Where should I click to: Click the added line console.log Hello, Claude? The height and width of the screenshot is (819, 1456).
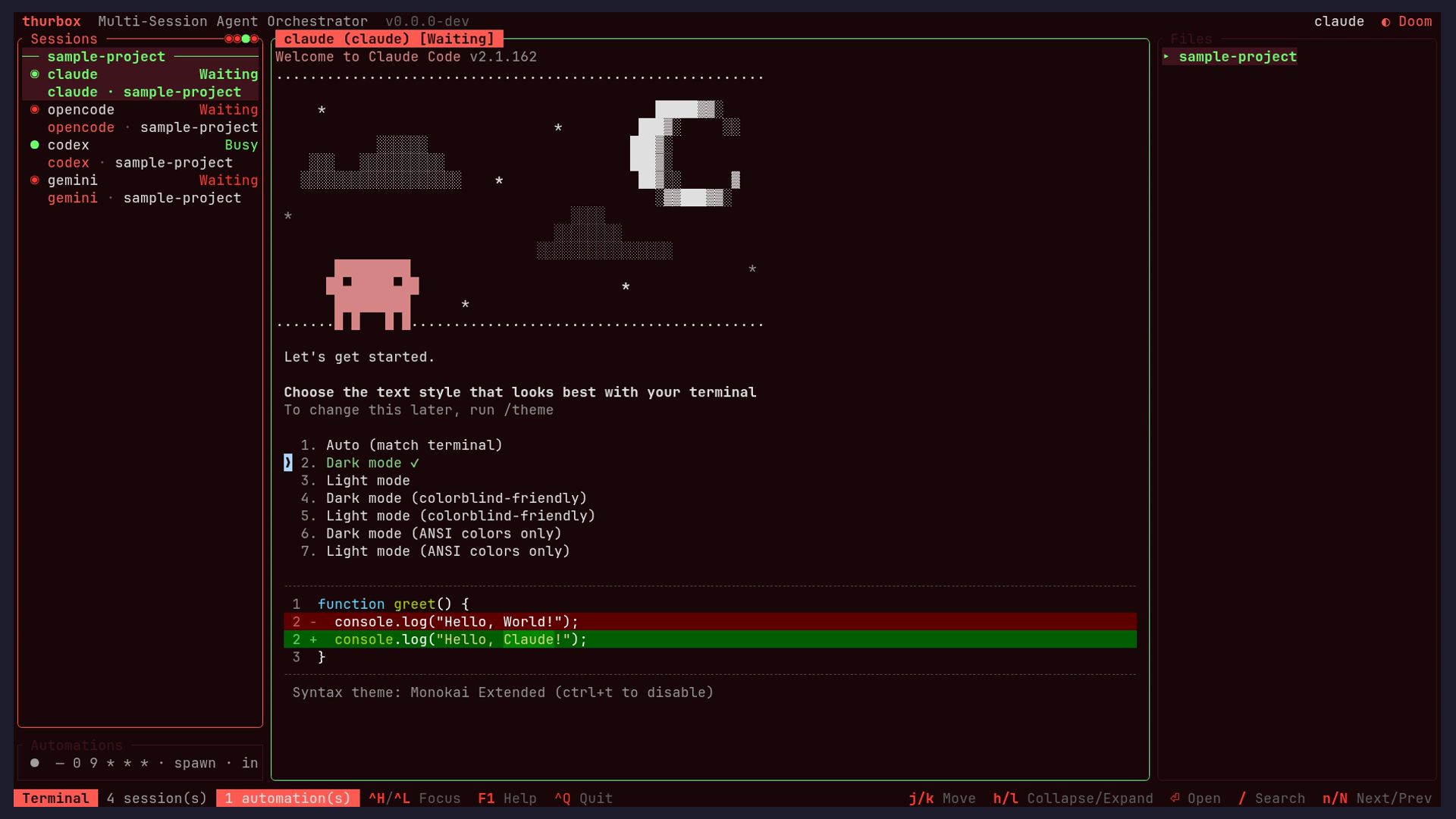click(x=710, y=639)
